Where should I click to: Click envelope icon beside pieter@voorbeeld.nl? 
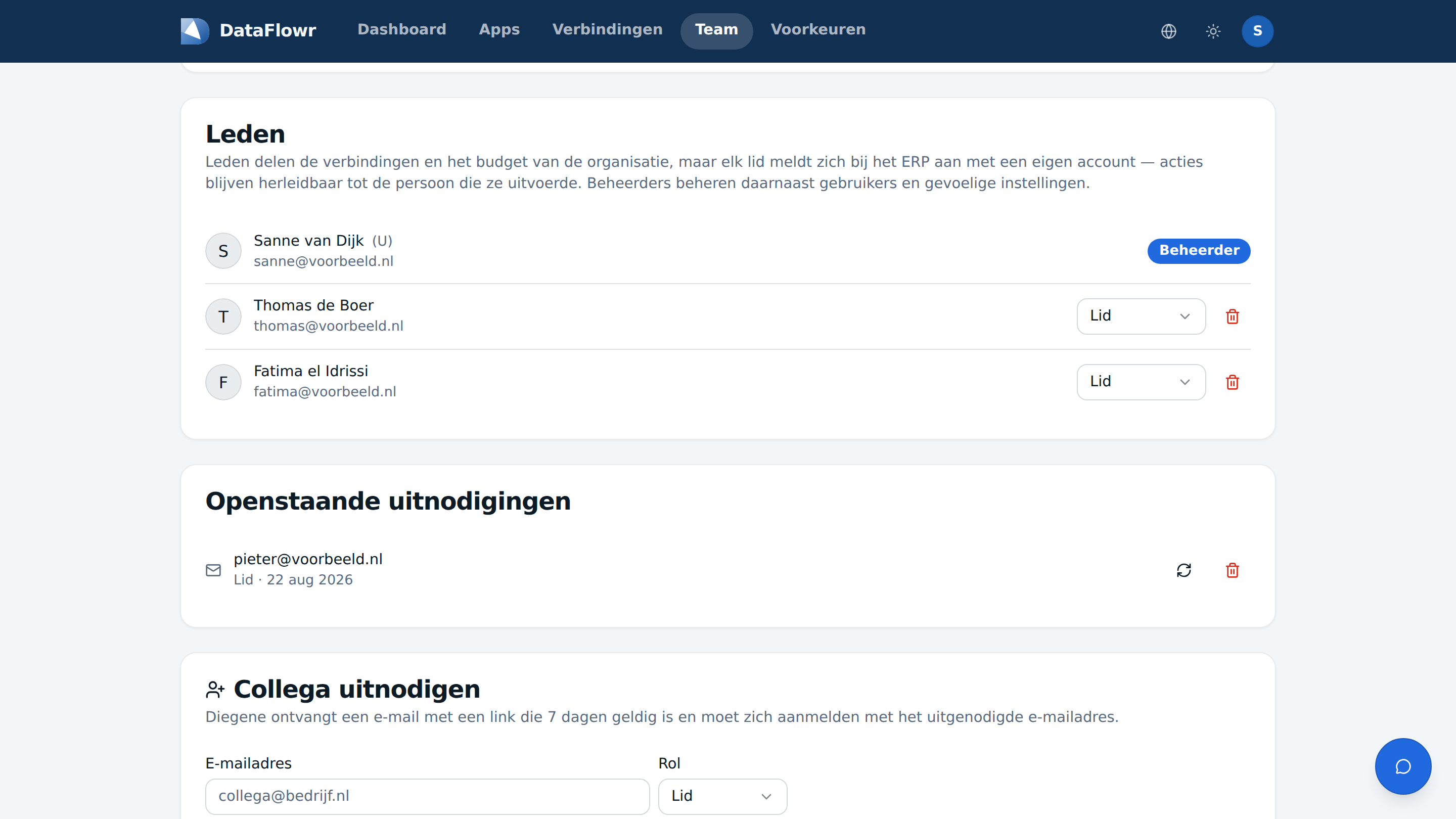click(213, 570)
